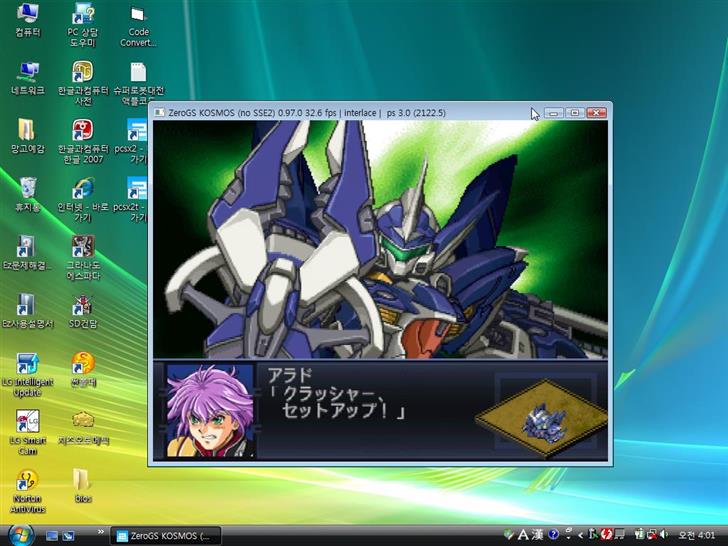Viewport: 728px width, 546px height.
Task: Open the orange S shortcut icon
Action: point(83,370)
